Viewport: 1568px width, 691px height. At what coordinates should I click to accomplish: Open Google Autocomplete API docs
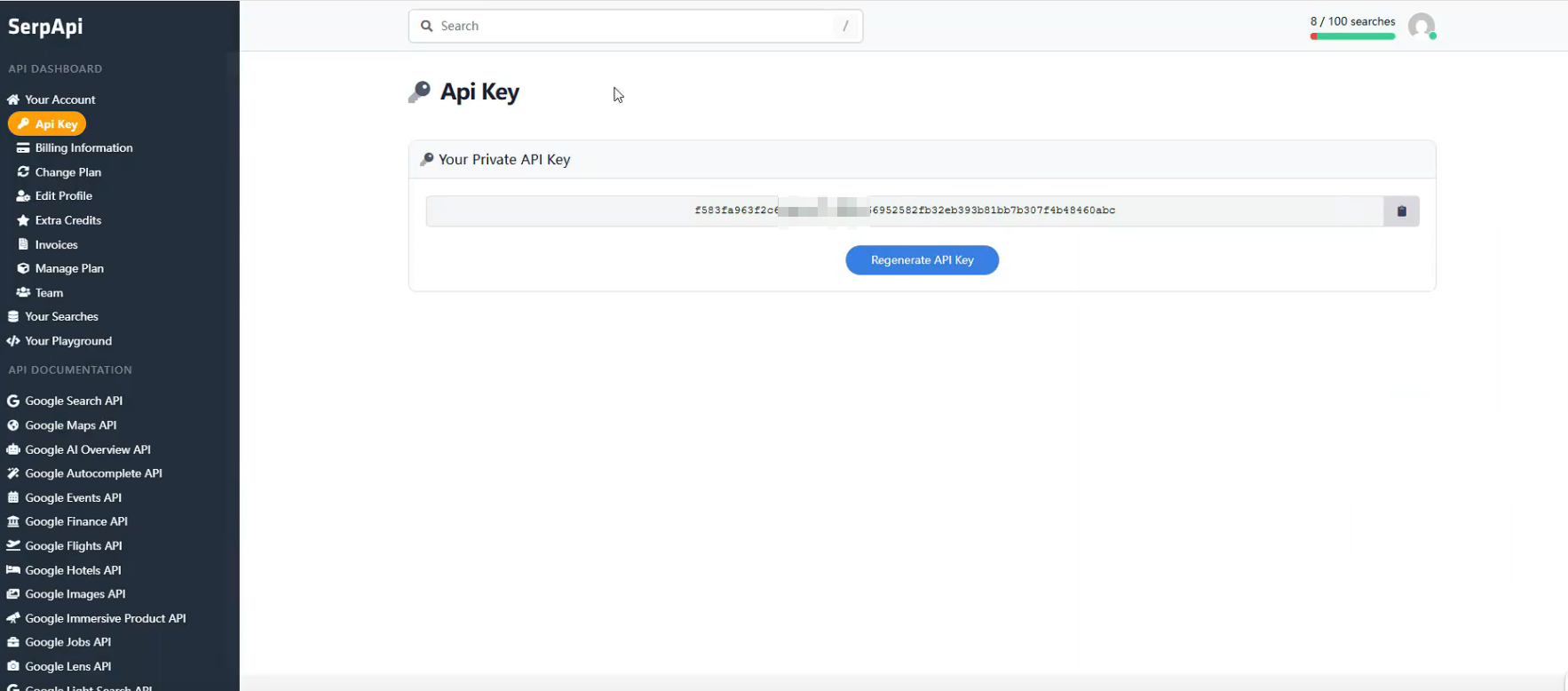point(93,473)
